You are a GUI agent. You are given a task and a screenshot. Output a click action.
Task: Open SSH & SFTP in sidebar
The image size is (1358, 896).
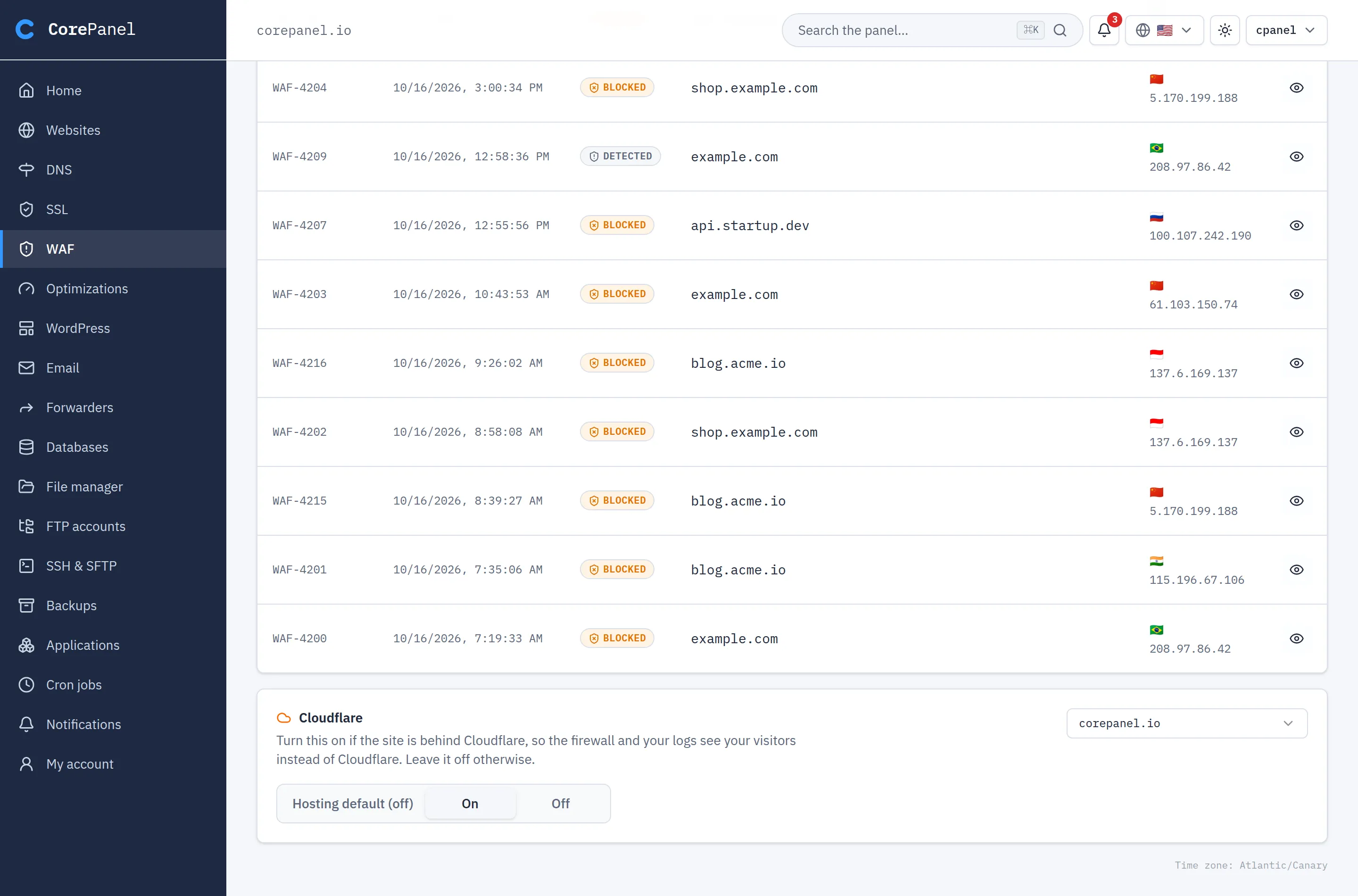[x=113, y=566]
